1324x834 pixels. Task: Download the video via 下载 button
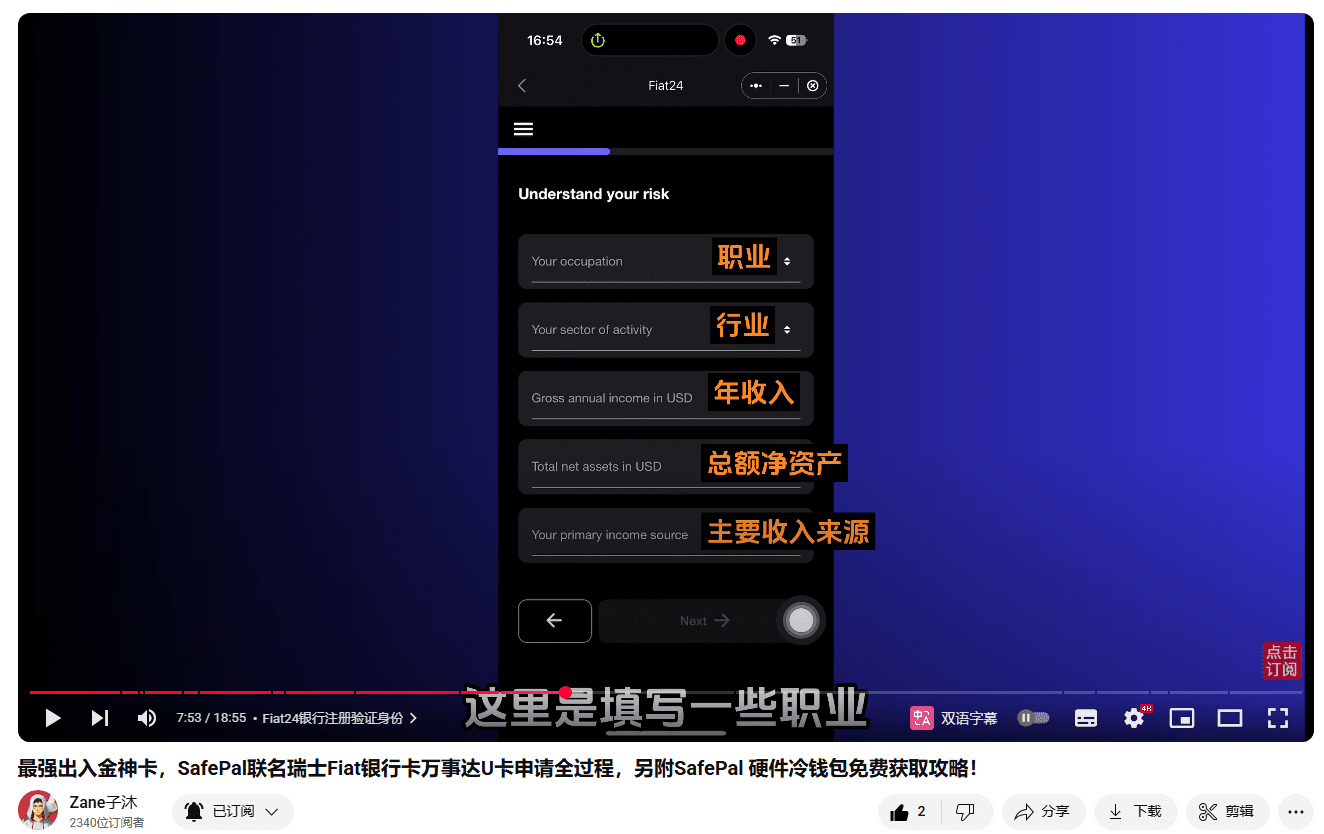tap(1136, 812)
